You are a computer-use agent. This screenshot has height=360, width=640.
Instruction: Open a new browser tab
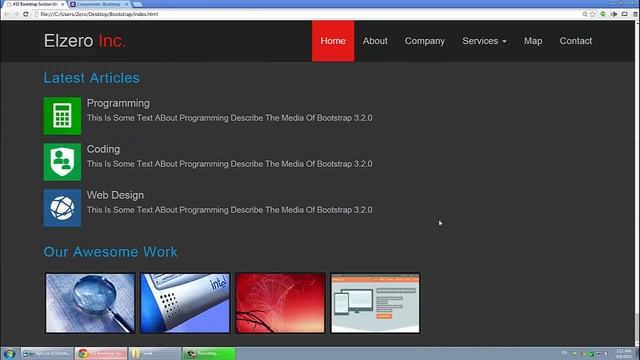(138, 4)
